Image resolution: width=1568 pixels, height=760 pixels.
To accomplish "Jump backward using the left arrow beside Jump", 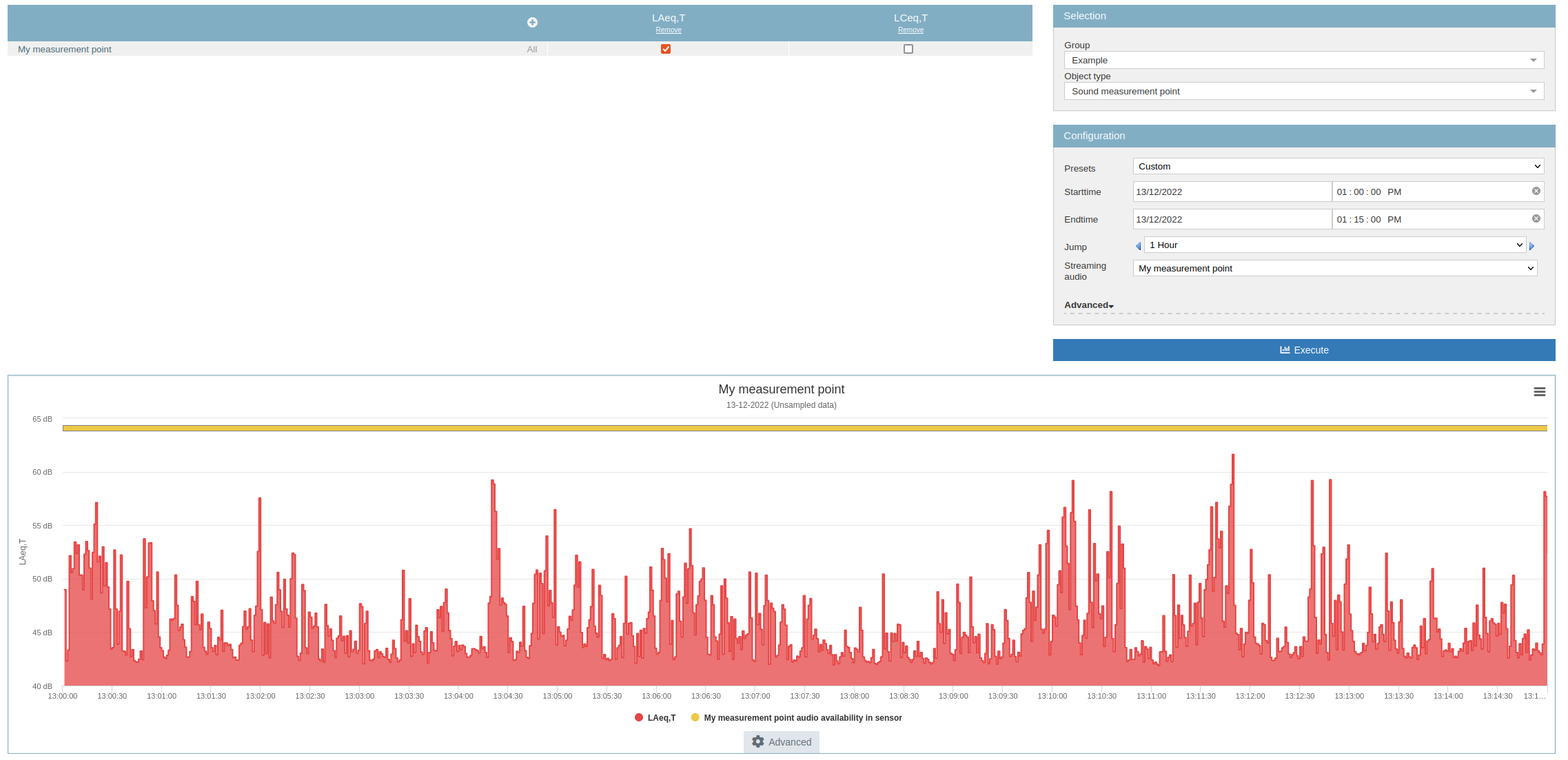I will click(1139, 245).
